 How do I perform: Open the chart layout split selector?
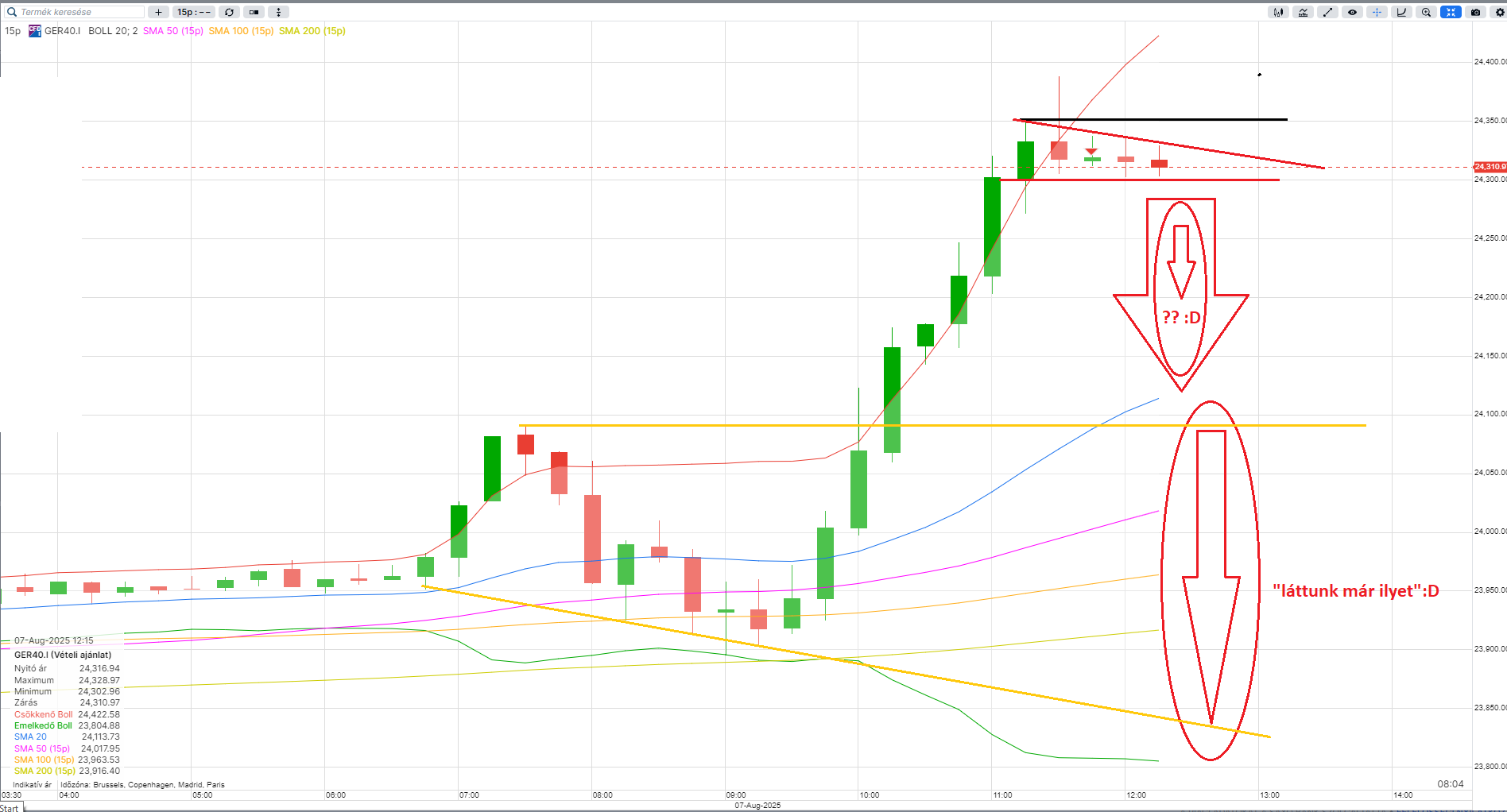click(254, 12)
